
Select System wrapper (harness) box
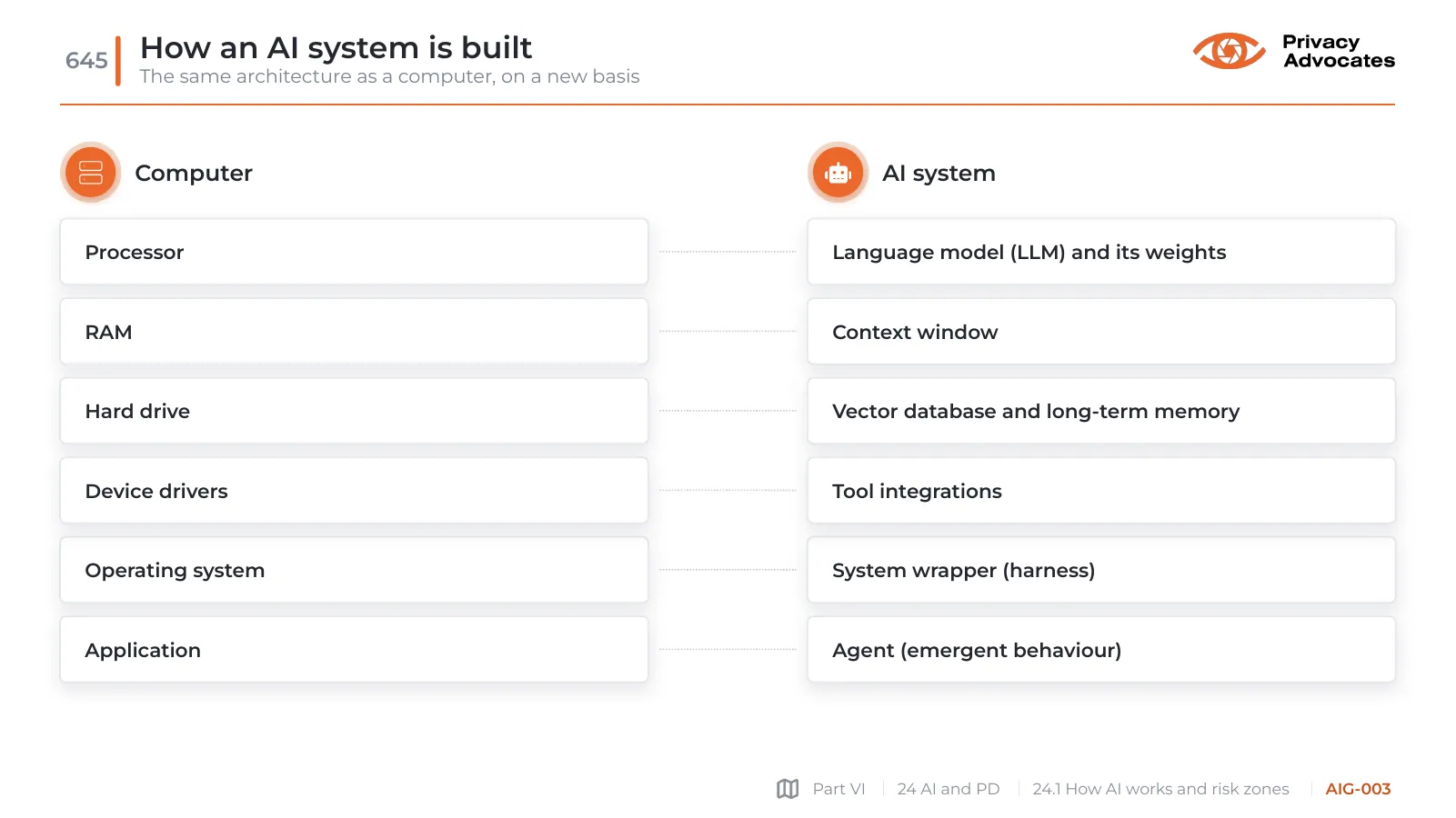tap(1101, 570)
